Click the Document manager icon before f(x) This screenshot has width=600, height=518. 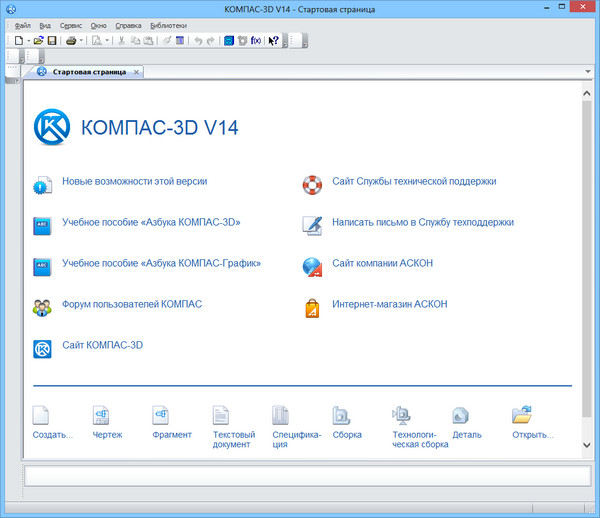pyautogui.click(x=242, y=40)
